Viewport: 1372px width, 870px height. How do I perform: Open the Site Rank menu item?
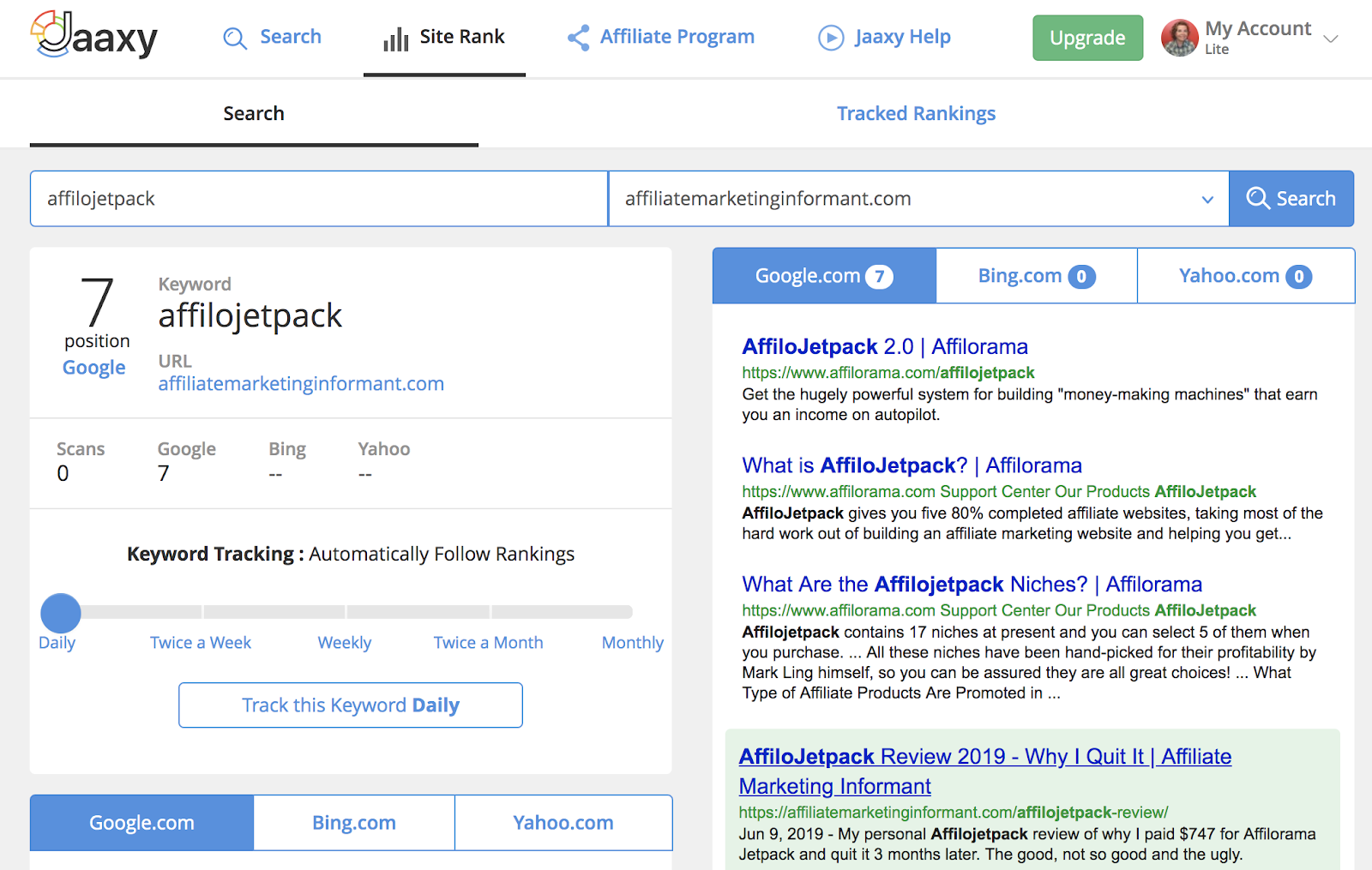coord(444,38)
